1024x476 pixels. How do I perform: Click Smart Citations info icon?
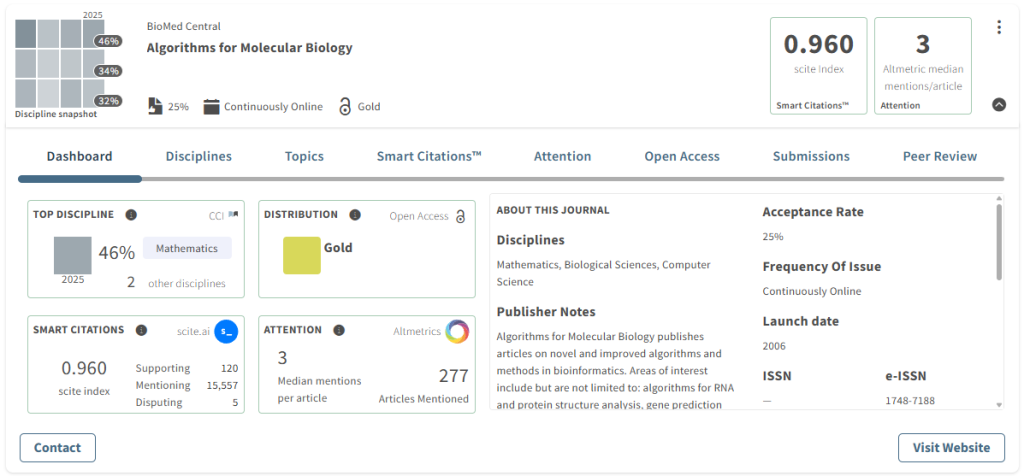point(141,330)
